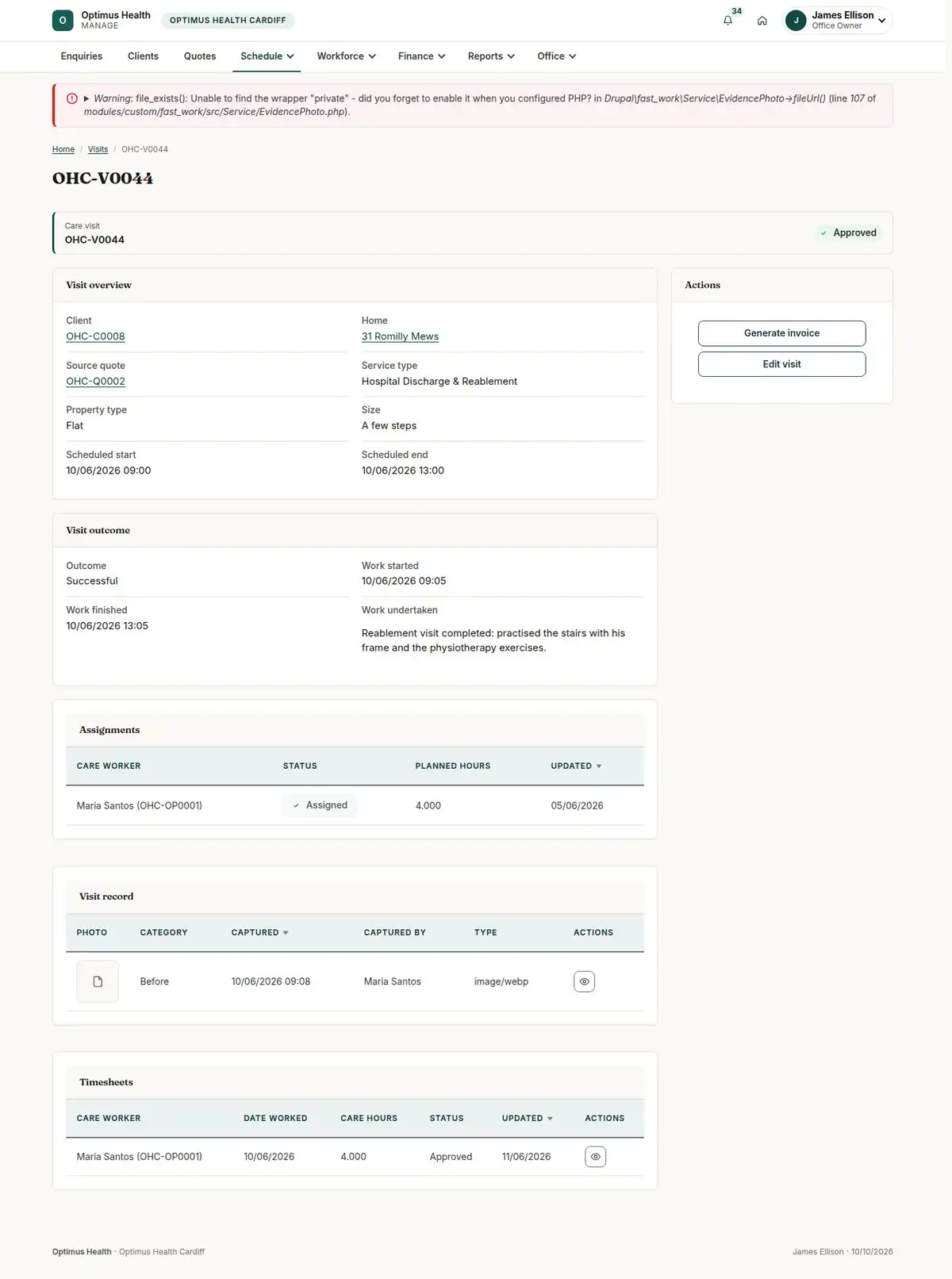Sort Timesheets by Updated column
The image size is (952, 1279).
click(x=527, y=1119)
